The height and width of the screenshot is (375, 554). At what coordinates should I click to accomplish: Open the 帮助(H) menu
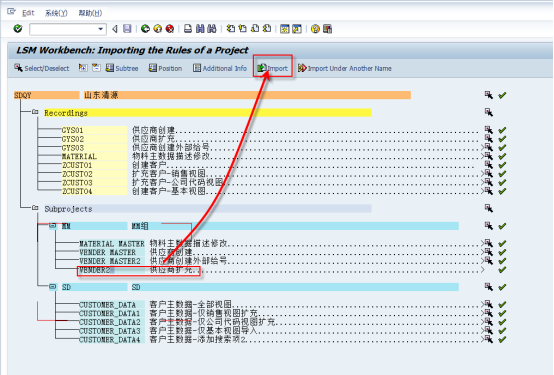point(90,13)
